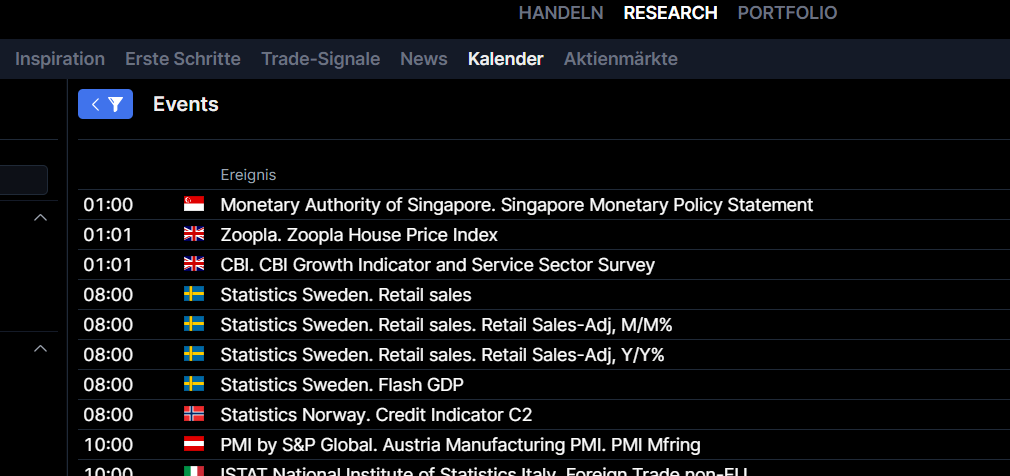The image size is (1010, 476).
Task: Switch to the News tab
Action: coord(424,59)
